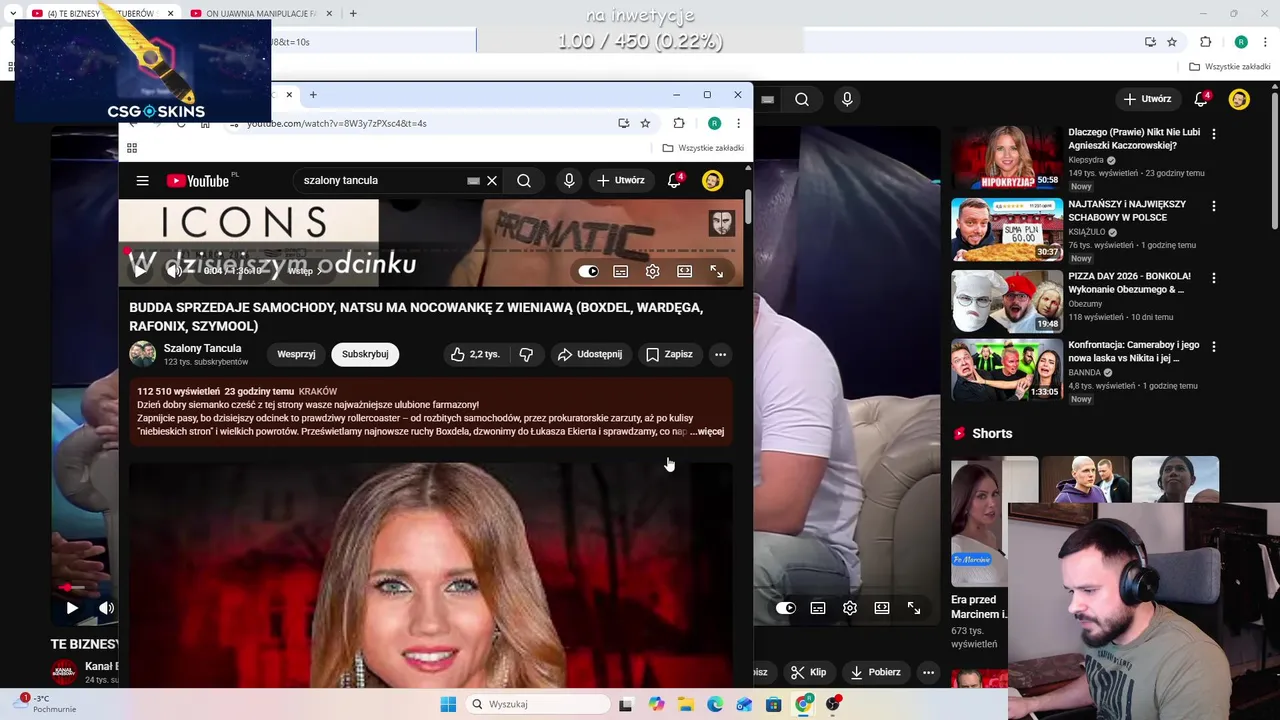The height and width of the screenshot is (720, 1280).
Task: Like the video with 2,2 tys. likes
Action: click(x=474, y=354)
